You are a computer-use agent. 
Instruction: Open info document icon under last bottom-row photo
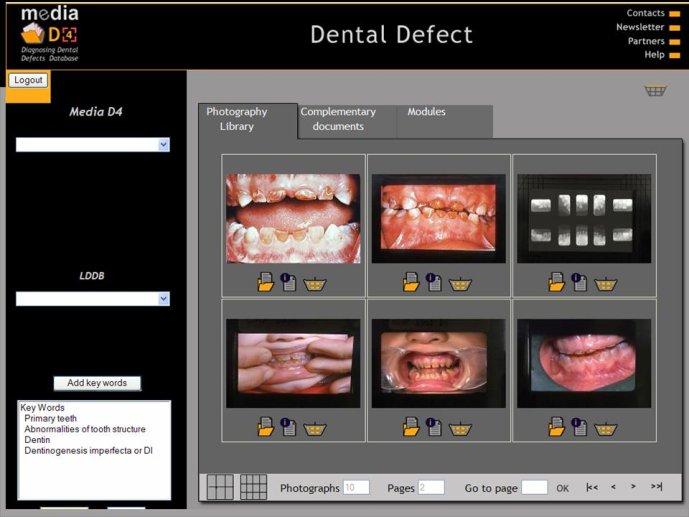click(579, 427)
